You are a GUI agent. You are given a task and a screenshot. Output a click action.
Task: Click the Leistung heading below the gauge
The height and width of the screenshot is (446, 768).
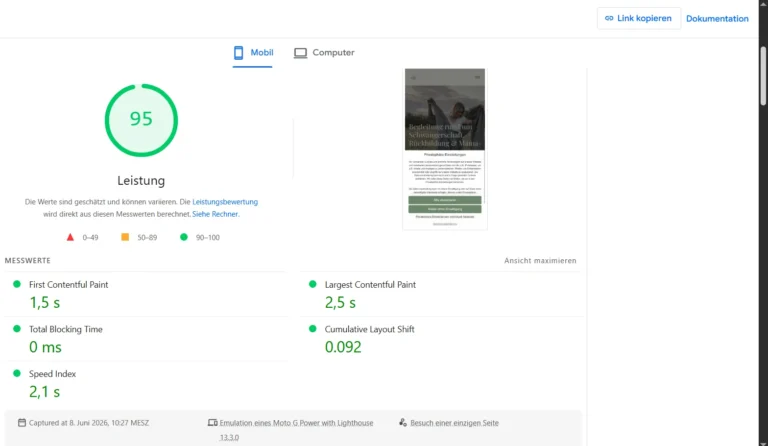pos(141,181)
